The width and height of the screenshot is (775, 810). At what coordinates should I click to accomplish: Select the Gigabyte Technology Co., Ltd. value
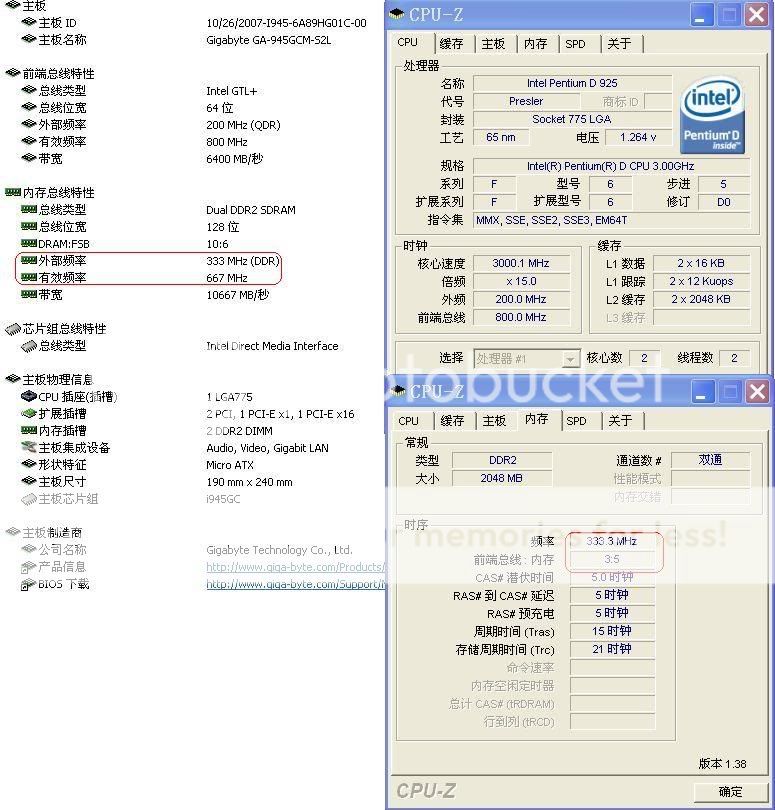point(279,550)
